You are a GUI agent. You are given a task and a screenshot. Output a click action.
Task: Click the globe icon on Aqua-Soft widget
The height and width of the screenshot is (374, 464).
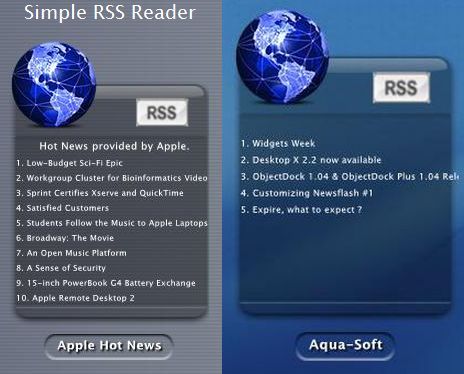click(282, 56)
